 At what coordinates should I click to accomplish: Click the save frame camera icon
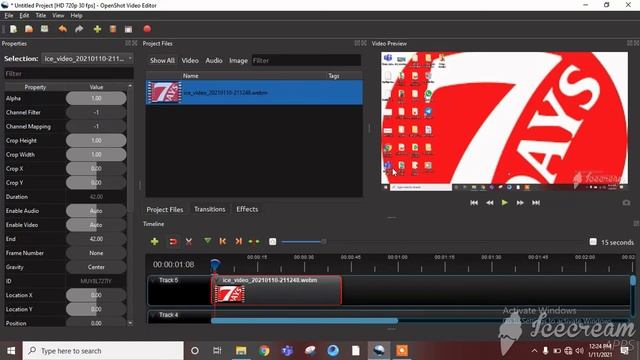pyautogui.click(x=626, y=202)
